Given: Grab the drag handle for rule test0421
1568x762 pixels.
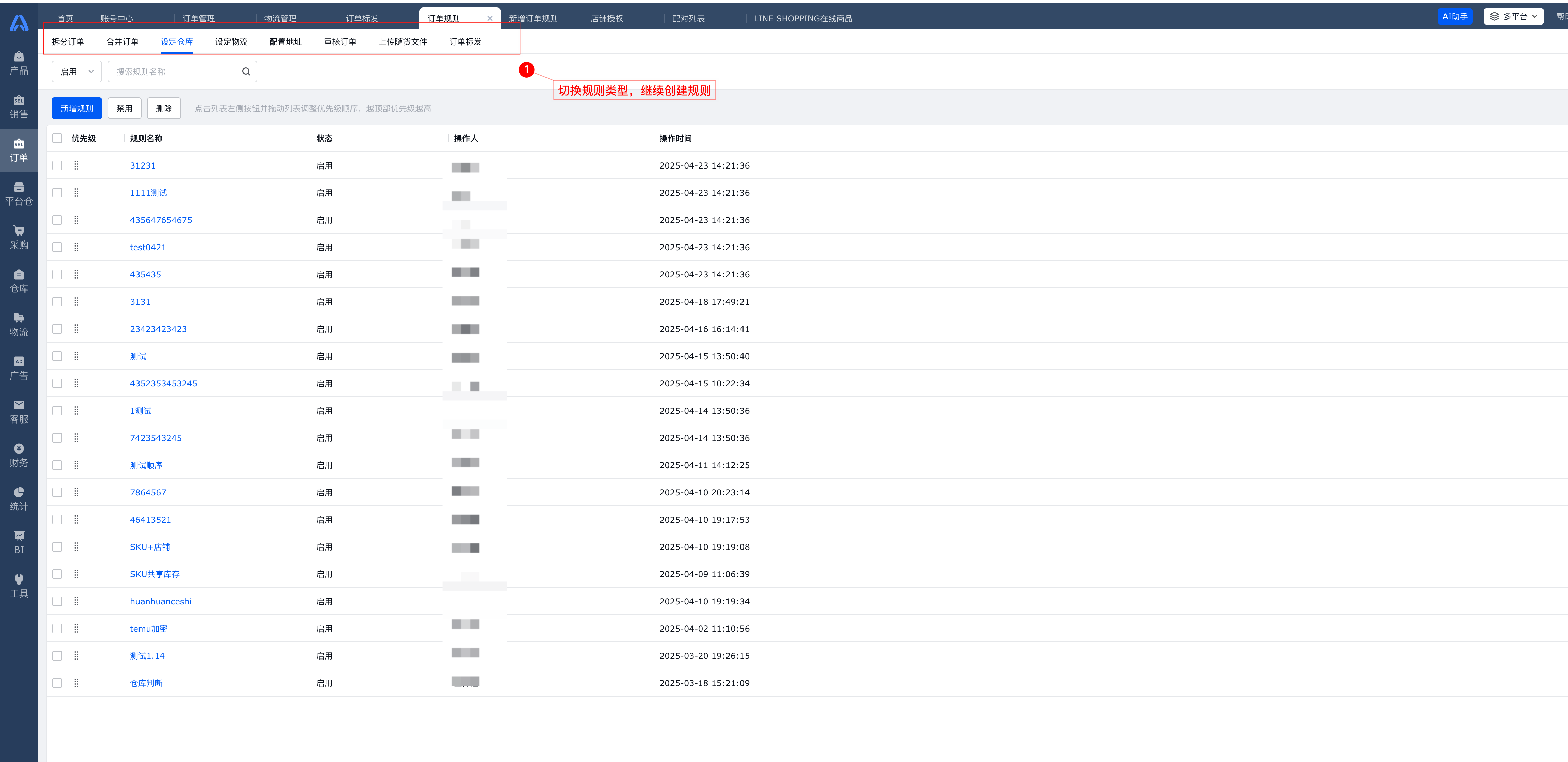Looking at the screenshot, I should click(x=76, y=247).
